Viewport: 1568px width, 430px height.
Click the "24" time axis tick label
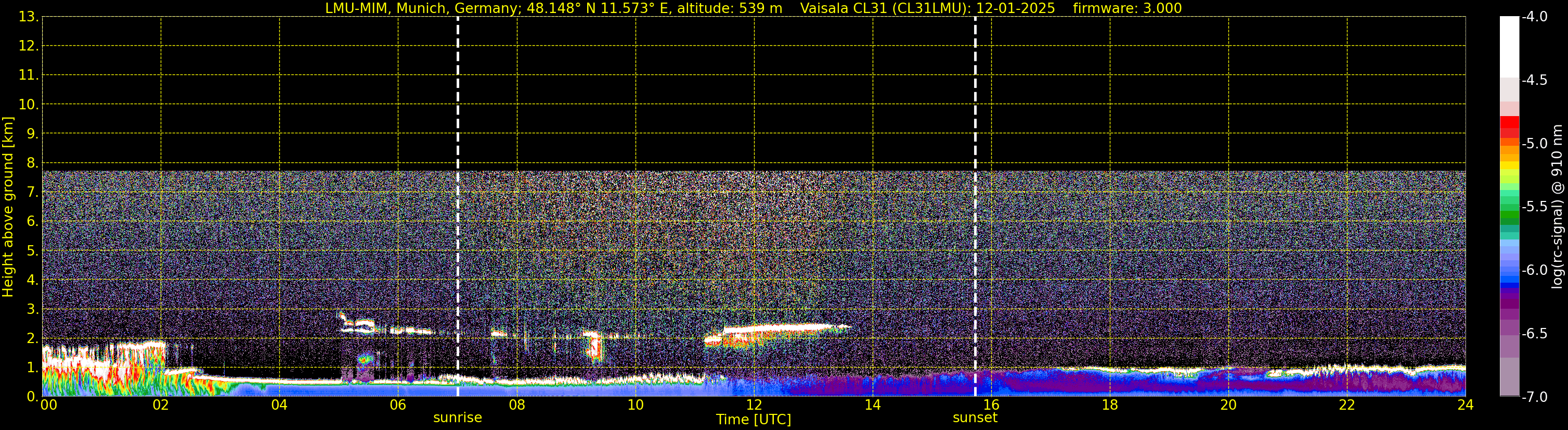[1465, 405]
